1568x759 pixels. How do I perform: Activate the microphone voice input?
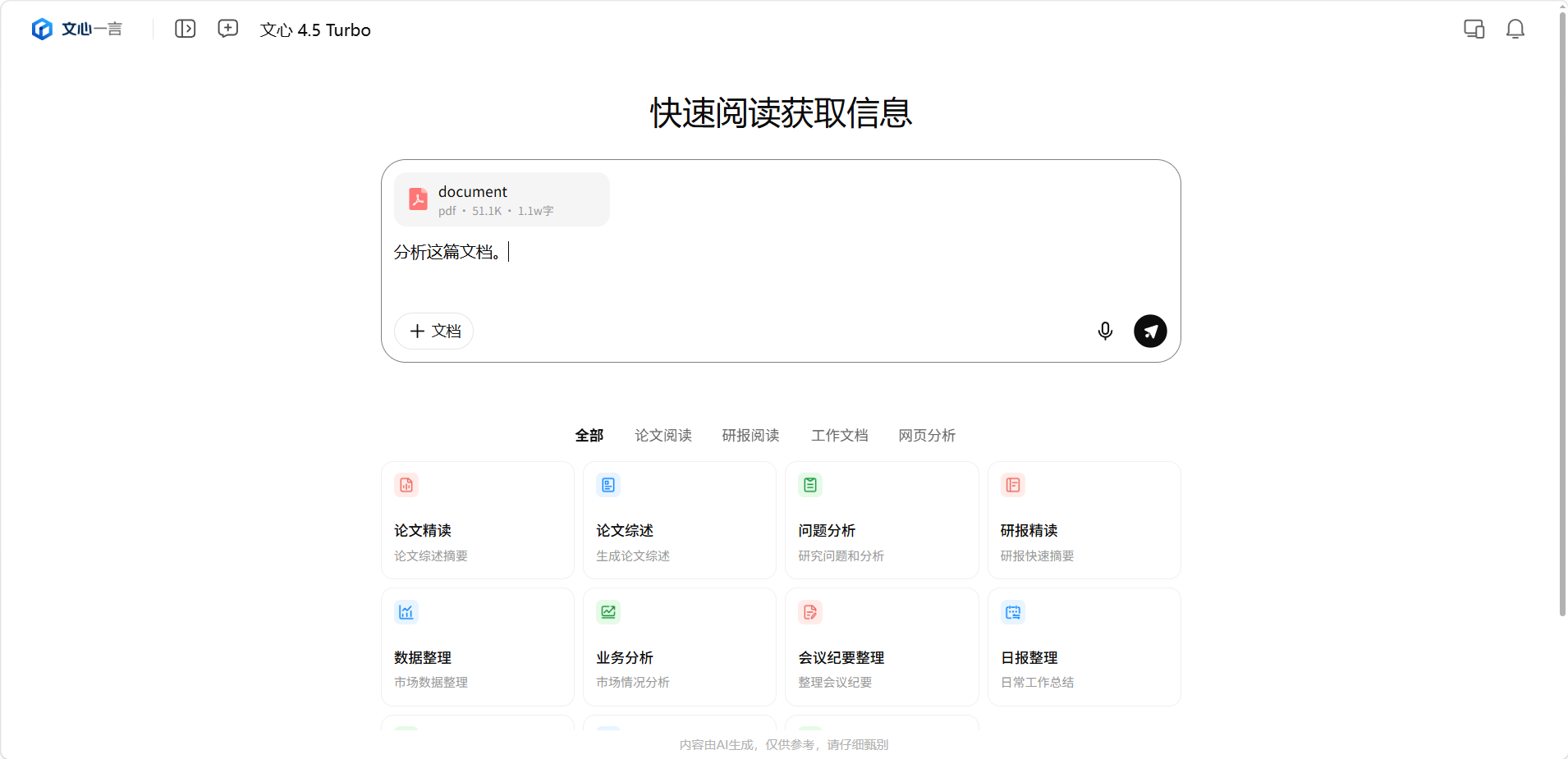click(1105, 331)
